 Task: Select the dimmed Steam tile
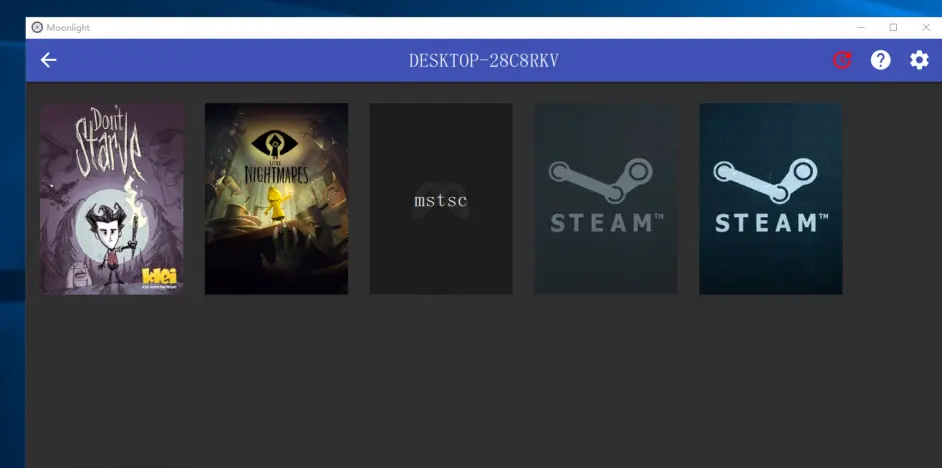(x=606, y=199)
